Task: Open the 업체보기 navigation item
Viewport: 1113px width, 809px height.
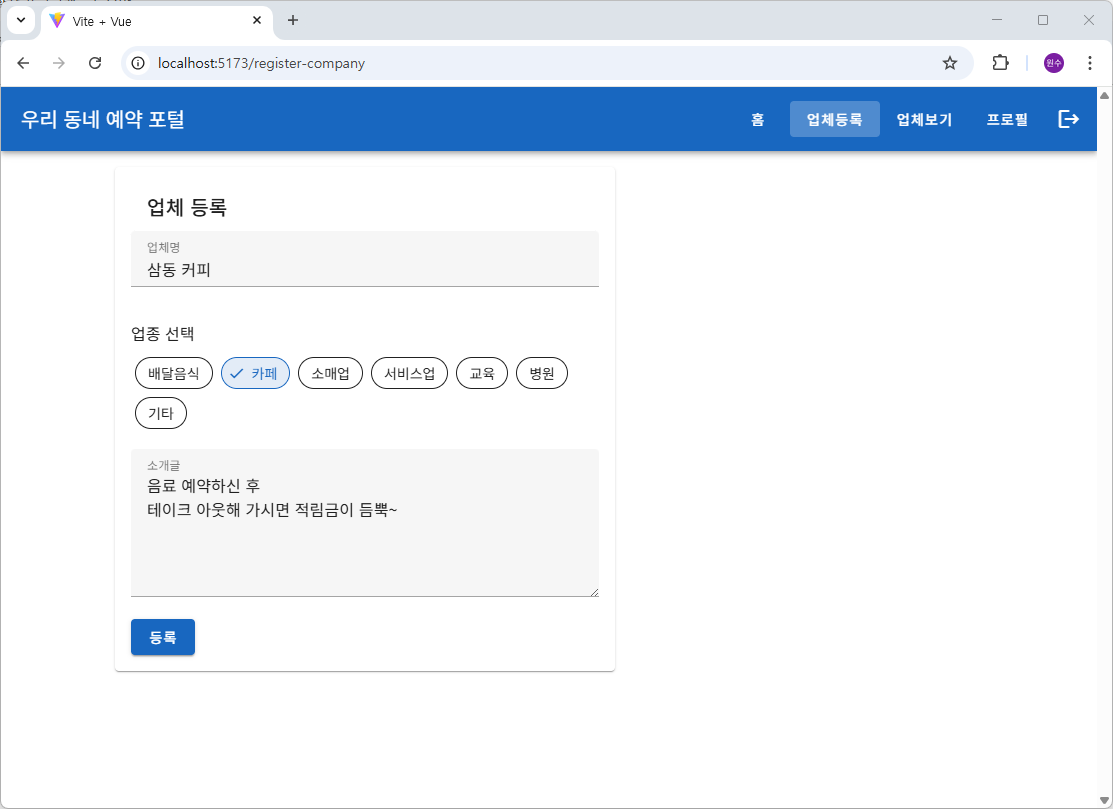Action: coord(924,119)
